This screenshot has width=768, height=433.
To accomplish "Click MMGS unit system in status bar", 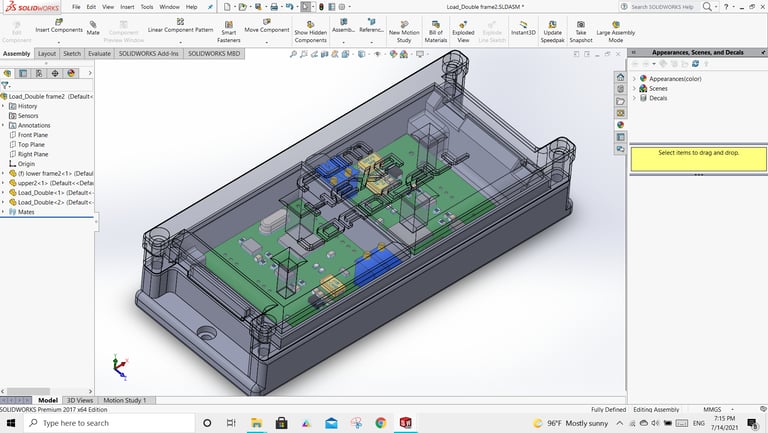I will [x=712, y=409].
